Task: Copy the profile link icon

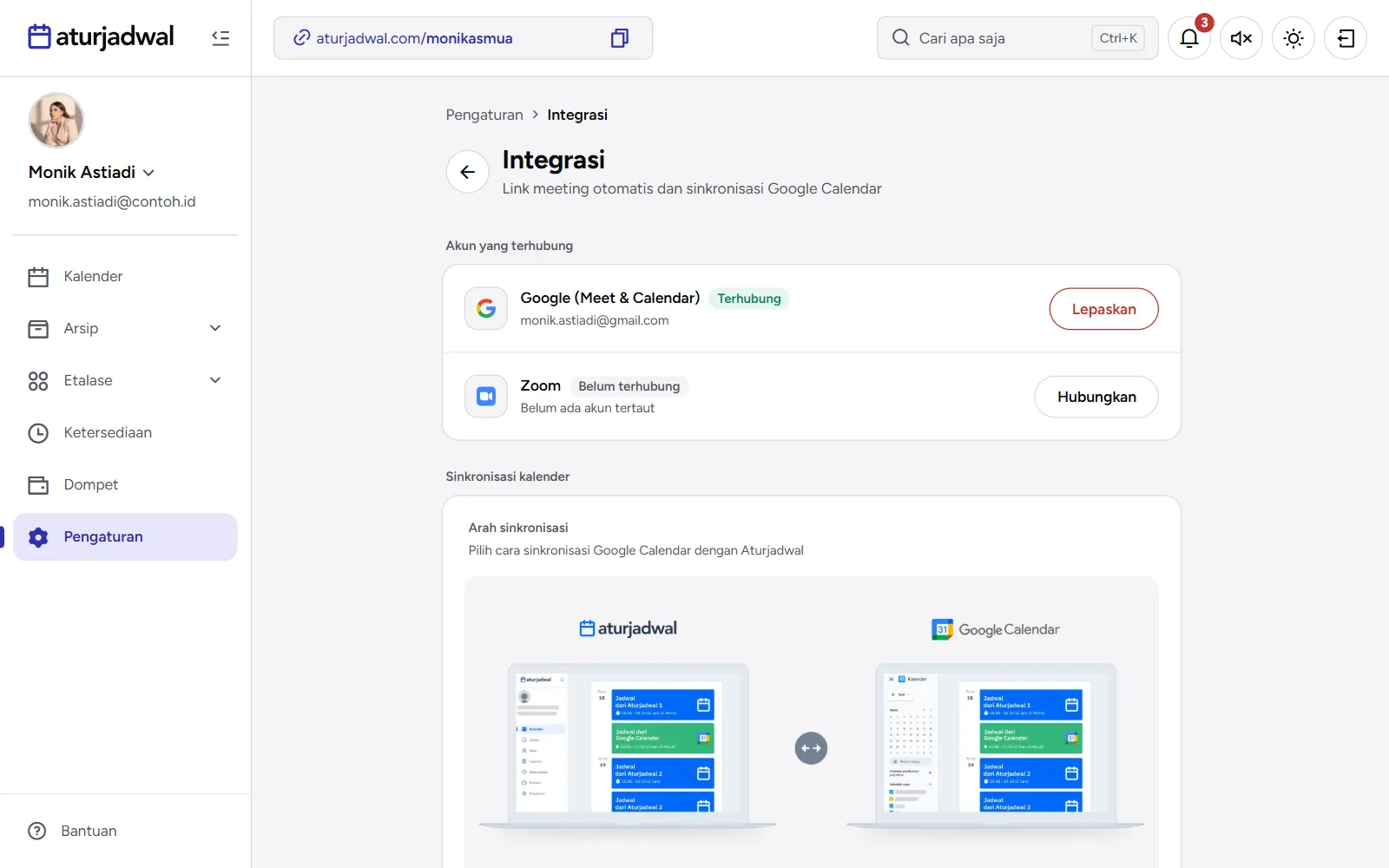Action: [620, 38]
